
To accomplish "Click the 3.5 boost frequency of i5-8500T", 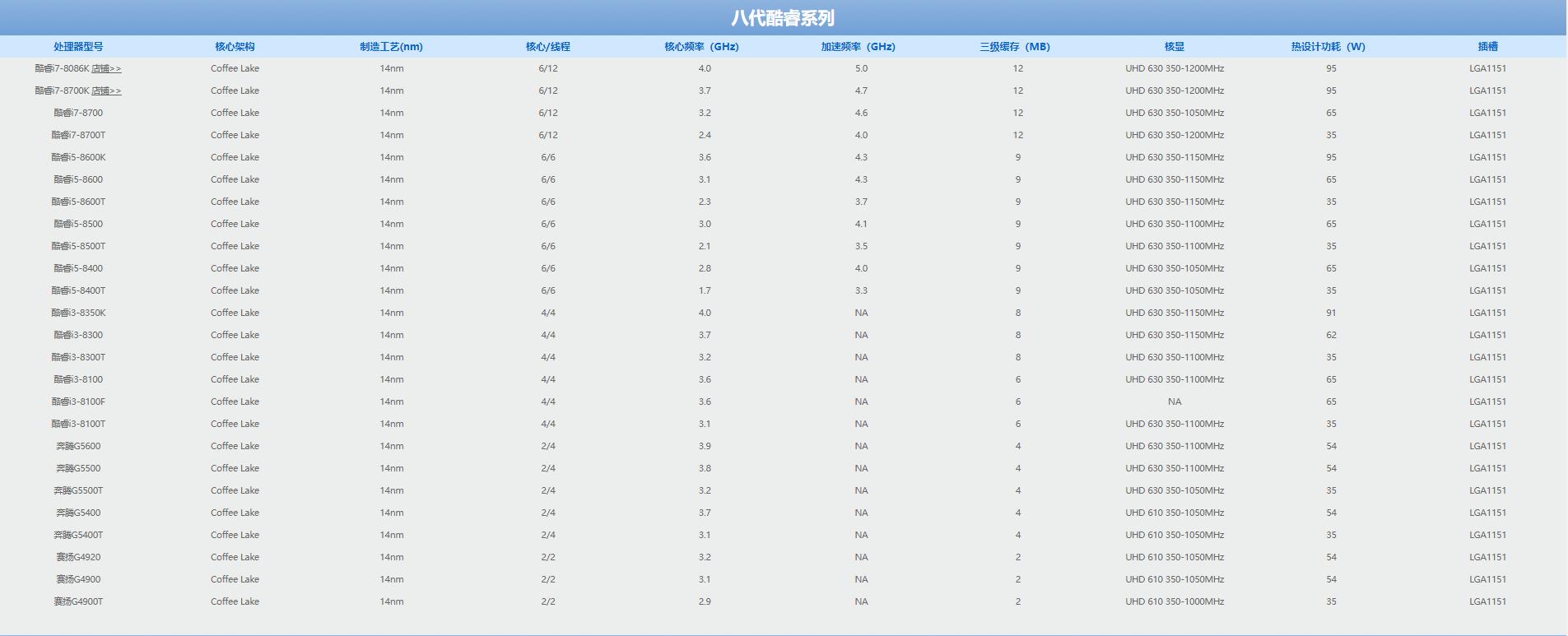I will click(x=861, y=246).
